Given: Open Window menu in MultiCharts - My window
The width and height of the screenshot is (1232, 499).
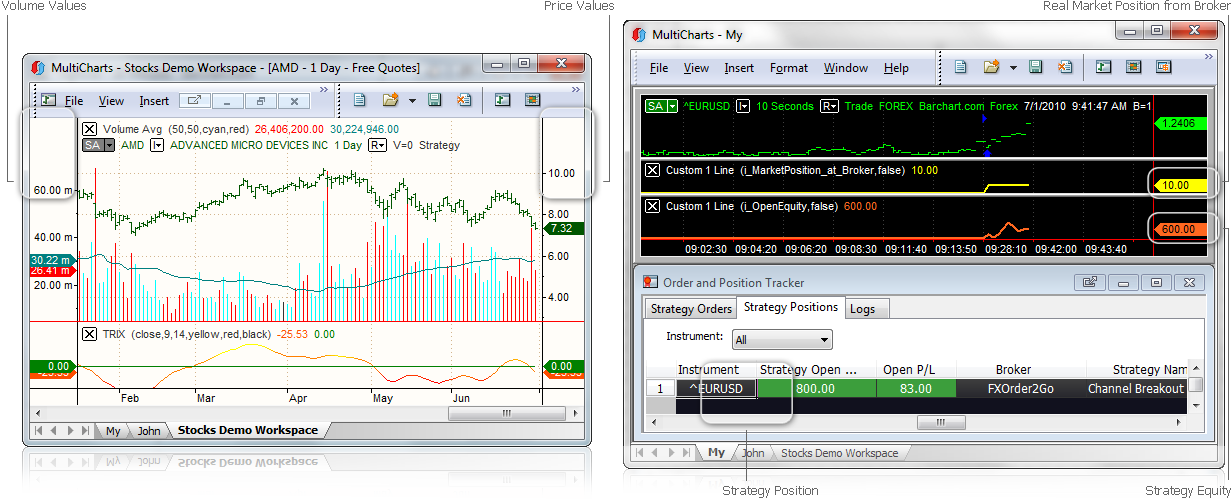Looking at the screenshot, I should pyautogui.click(x=846, y=68).
